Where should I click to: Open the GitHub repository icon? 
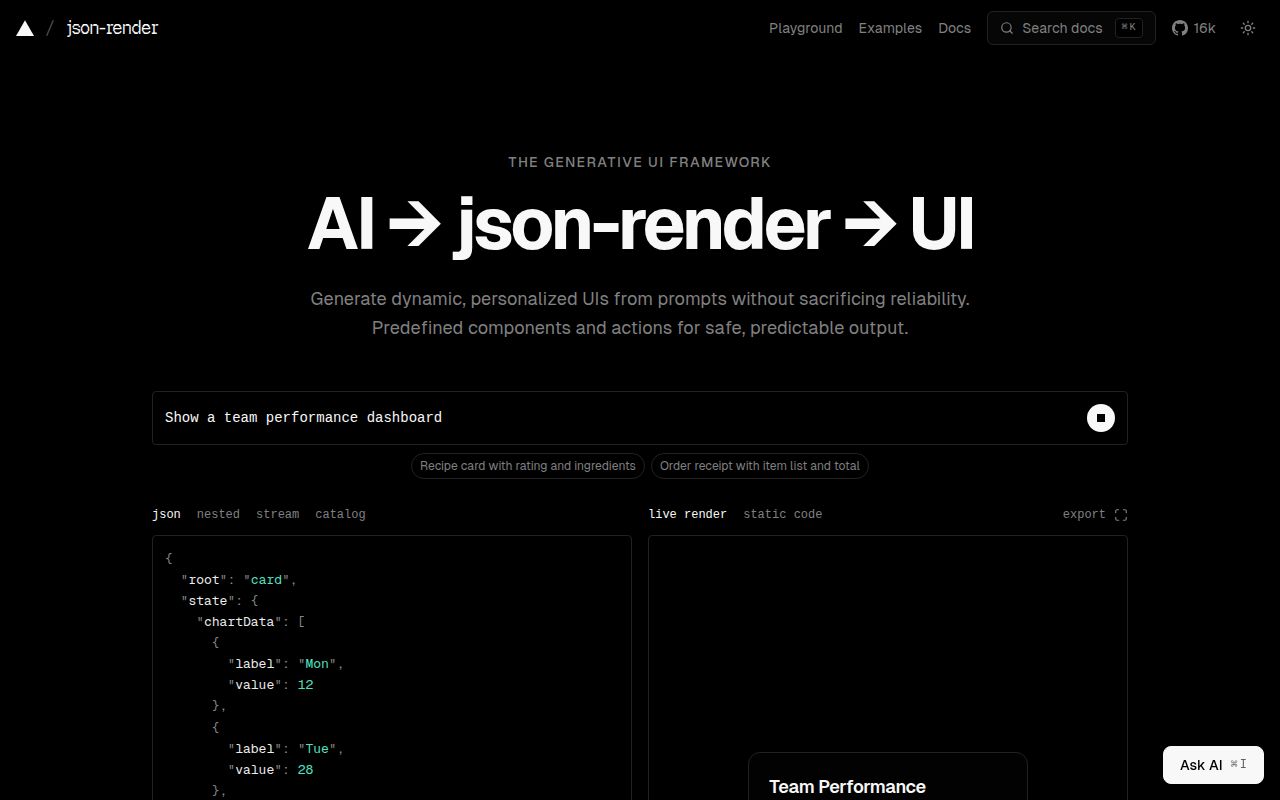1180,28
